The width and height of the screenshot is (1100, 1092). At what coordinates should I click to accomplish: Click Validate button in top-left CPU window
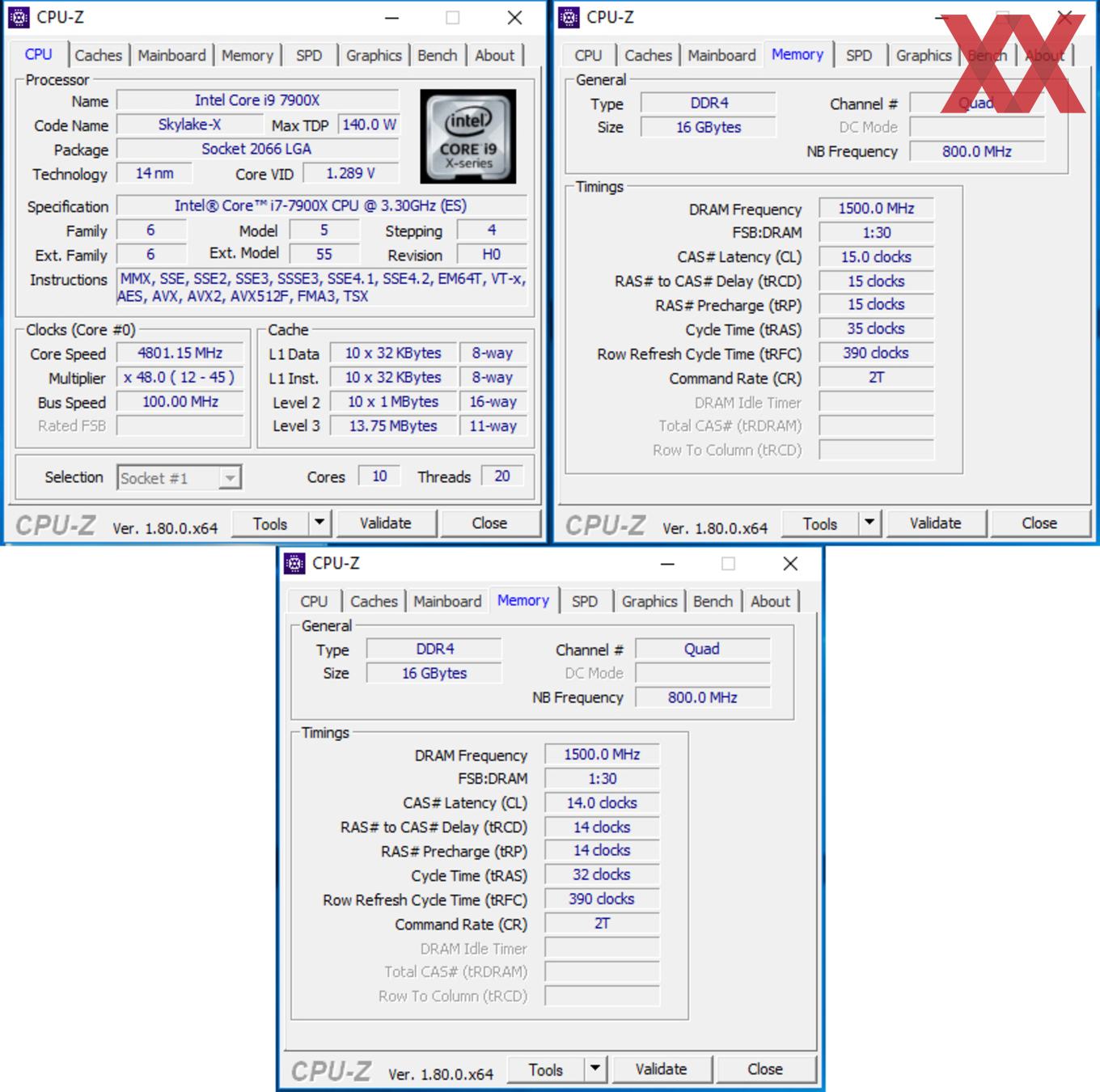point(386,523)
